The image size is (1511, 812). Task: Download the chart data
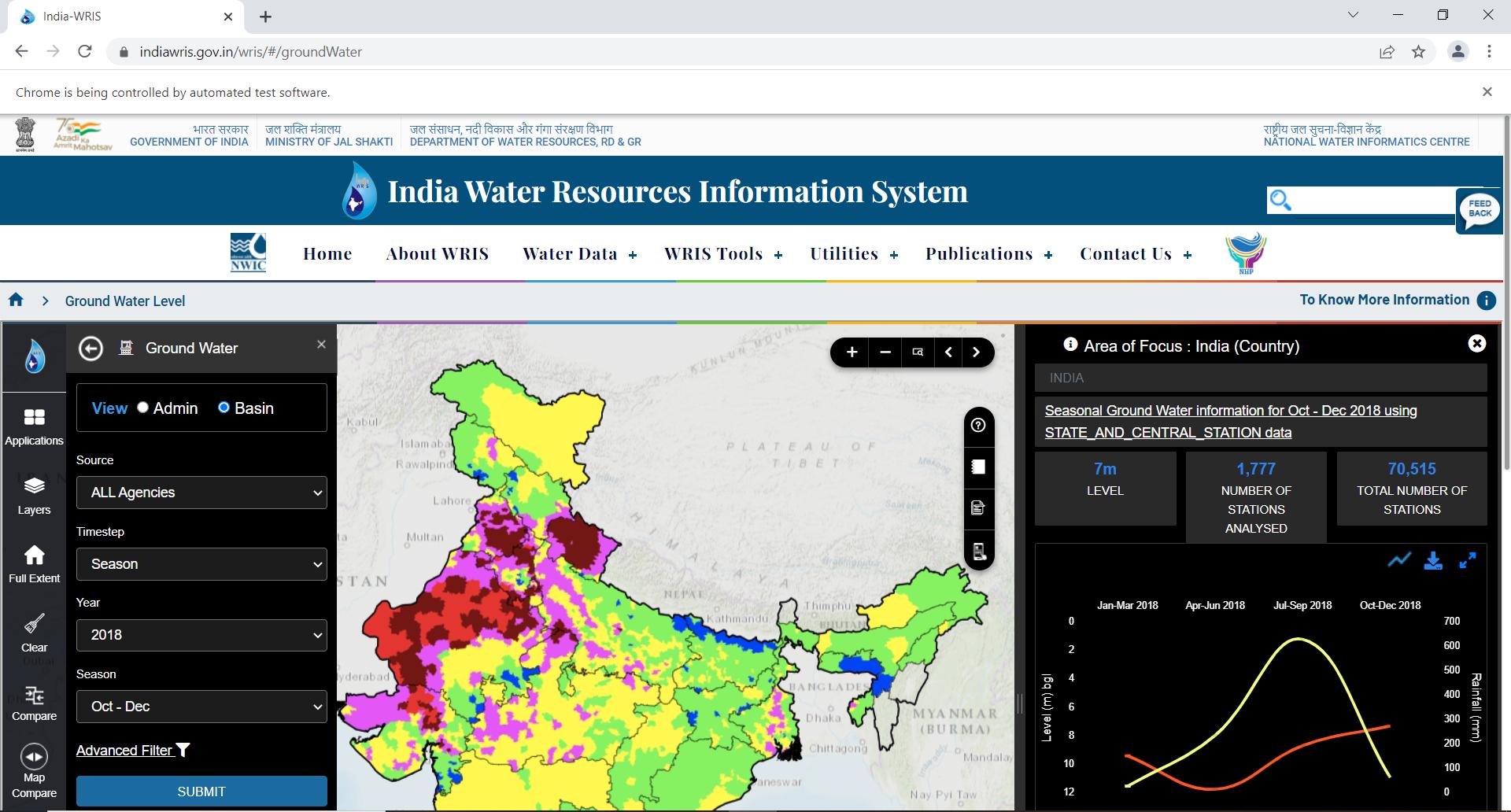point(1433,560)
